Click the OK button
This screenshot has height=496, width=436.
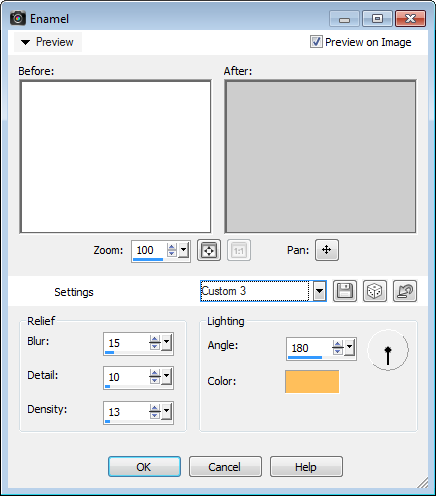coord(144,467)
